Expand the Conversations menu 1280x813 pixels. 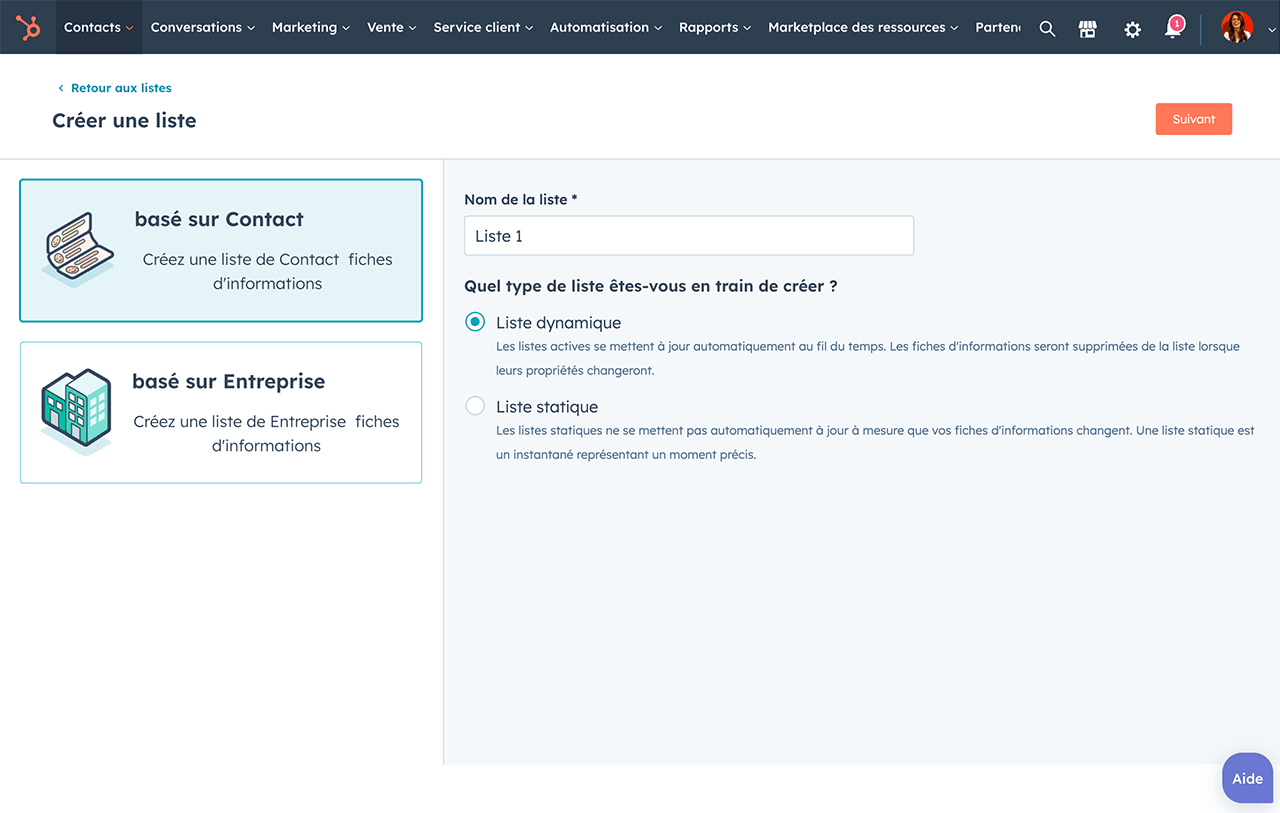203,27
